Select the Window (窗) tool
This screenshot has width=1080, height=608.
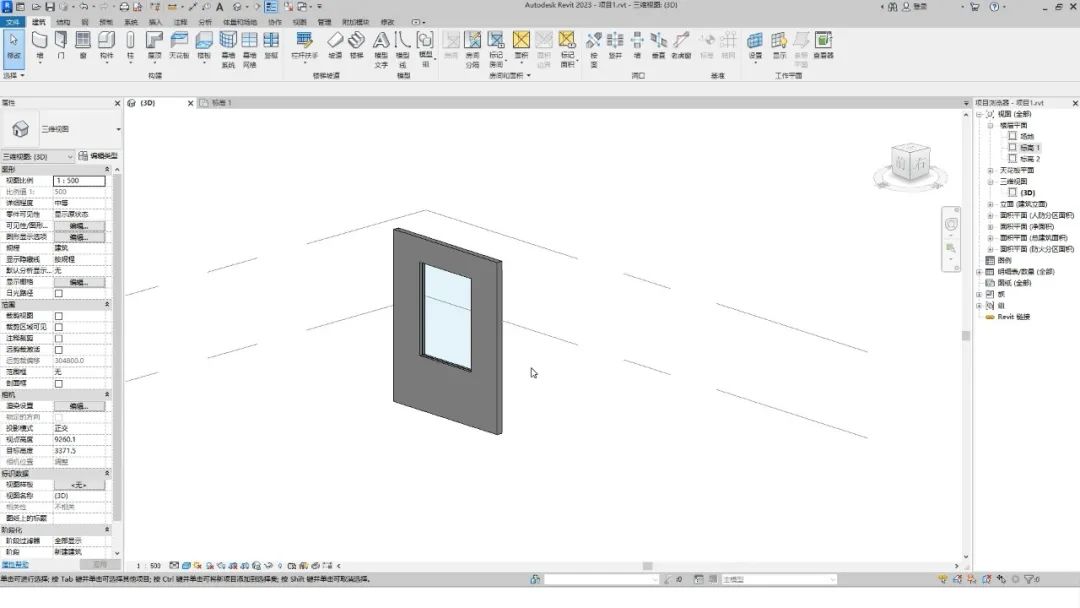coord(83,45)
